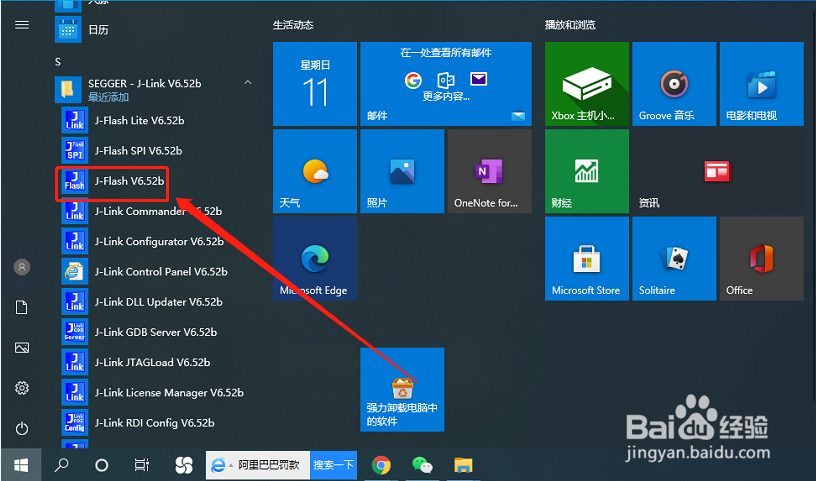Open the Microsoft Store tile
816x481 pixels.
point(587,259)
